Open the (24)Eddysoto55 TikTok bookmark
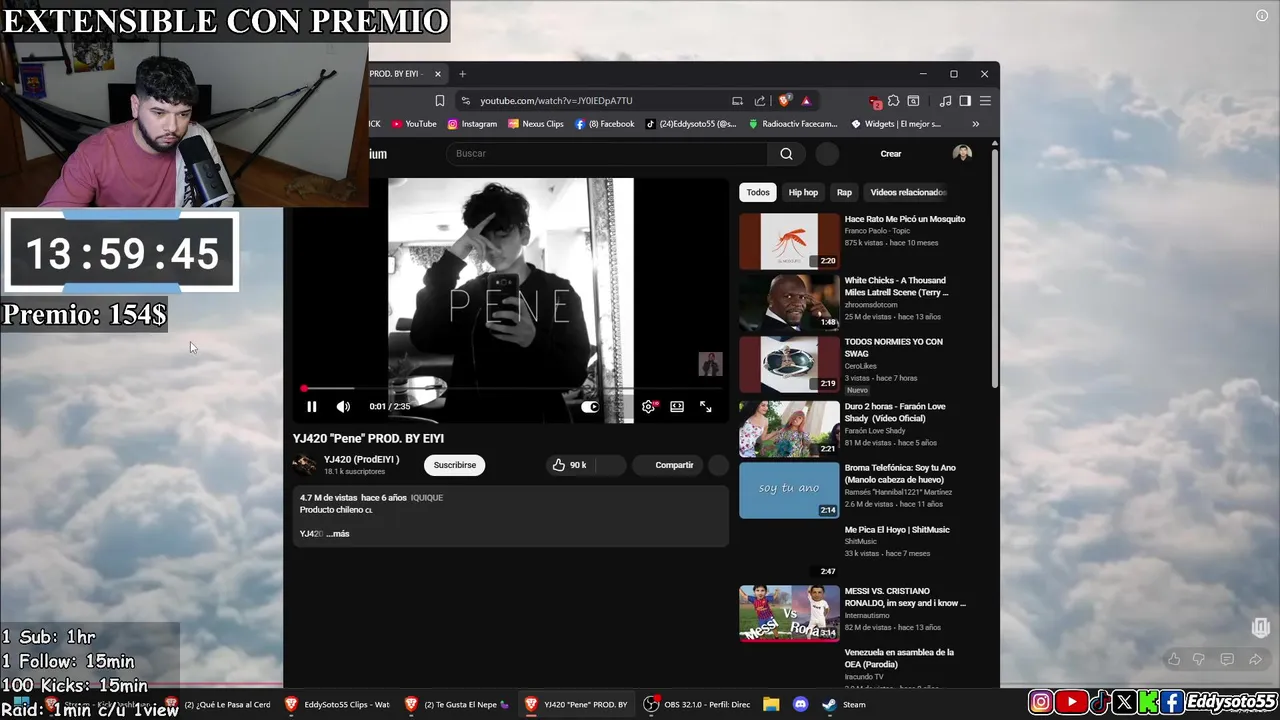The width and height of the screenshot is (1280, 720). (691, 124)
